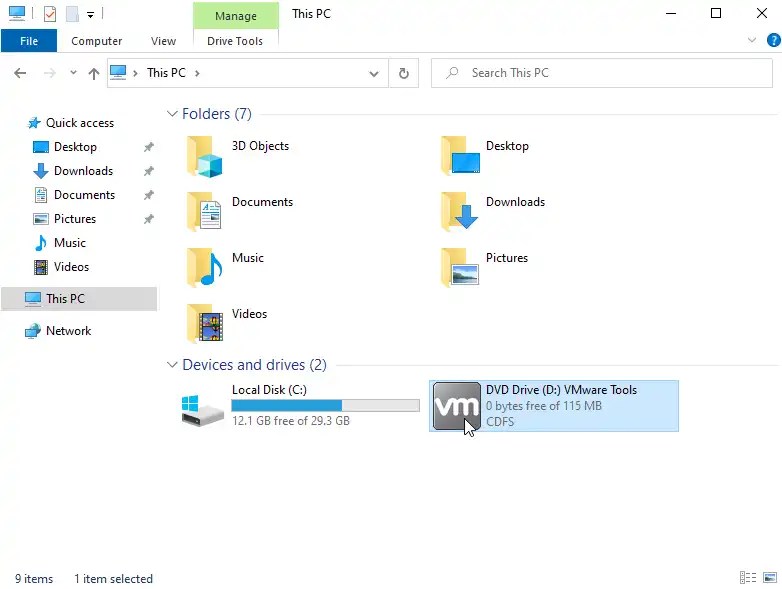This screenshot has width=782, height=589.
Task: Switch to Details view icon in status bar
Action: pyautogui.click(x=748, y=578)
